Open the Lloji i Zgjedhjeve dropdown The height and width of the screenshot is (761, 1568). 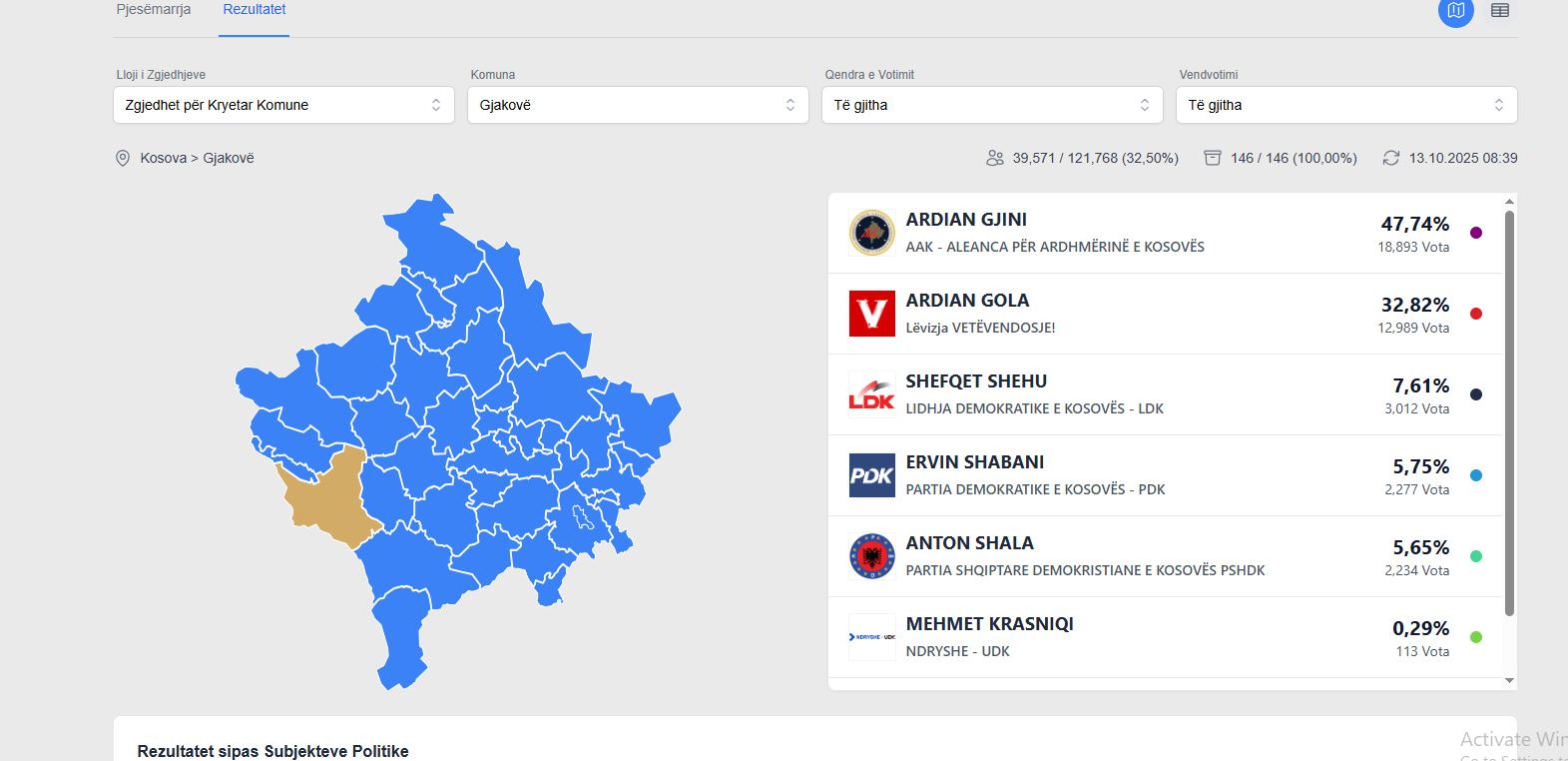(x=283, y=105)
